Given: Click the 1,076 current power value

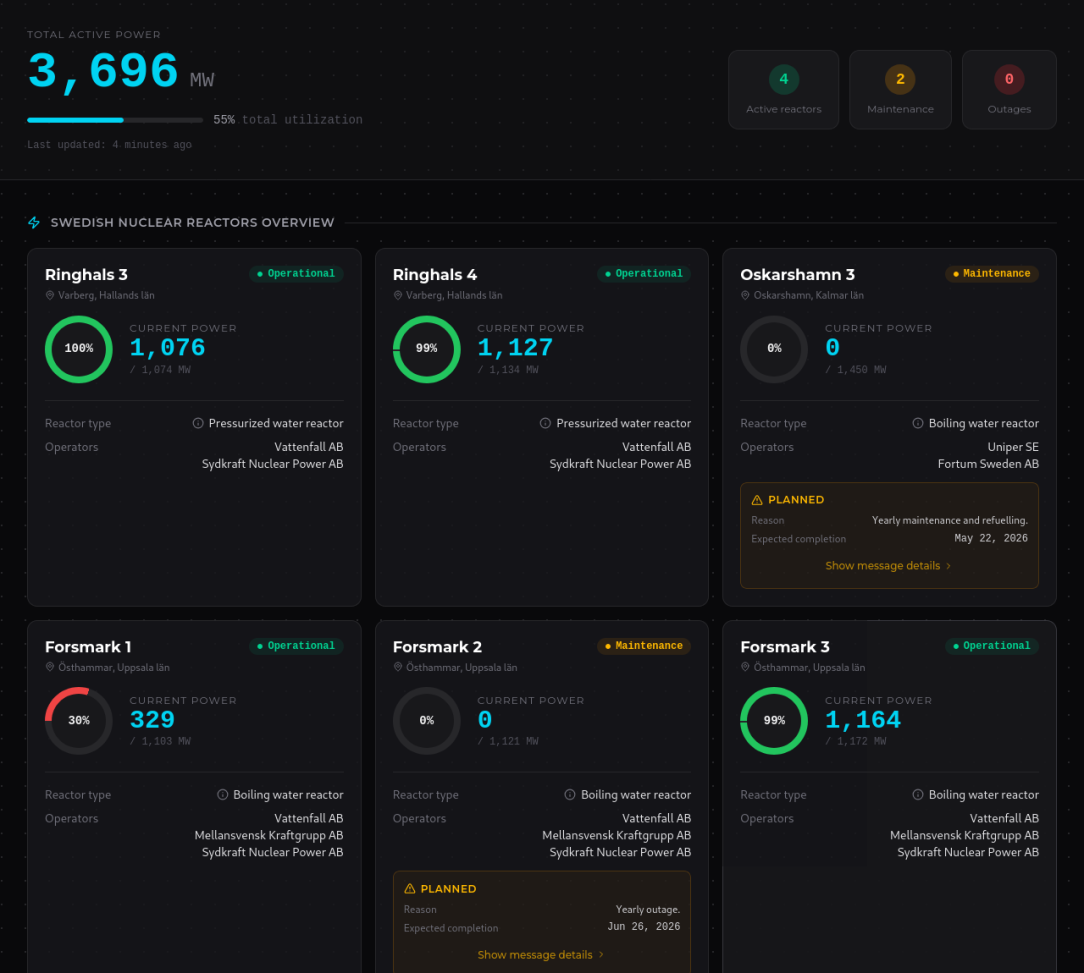Looking at the screenshot, I should pos(167,348).
